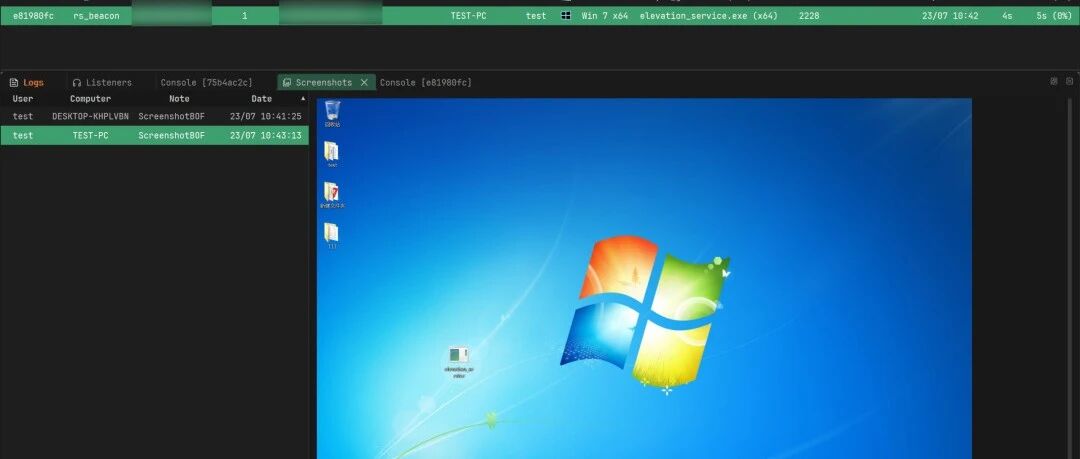Click the date 23/07 10:43:13

pos(266,135)
